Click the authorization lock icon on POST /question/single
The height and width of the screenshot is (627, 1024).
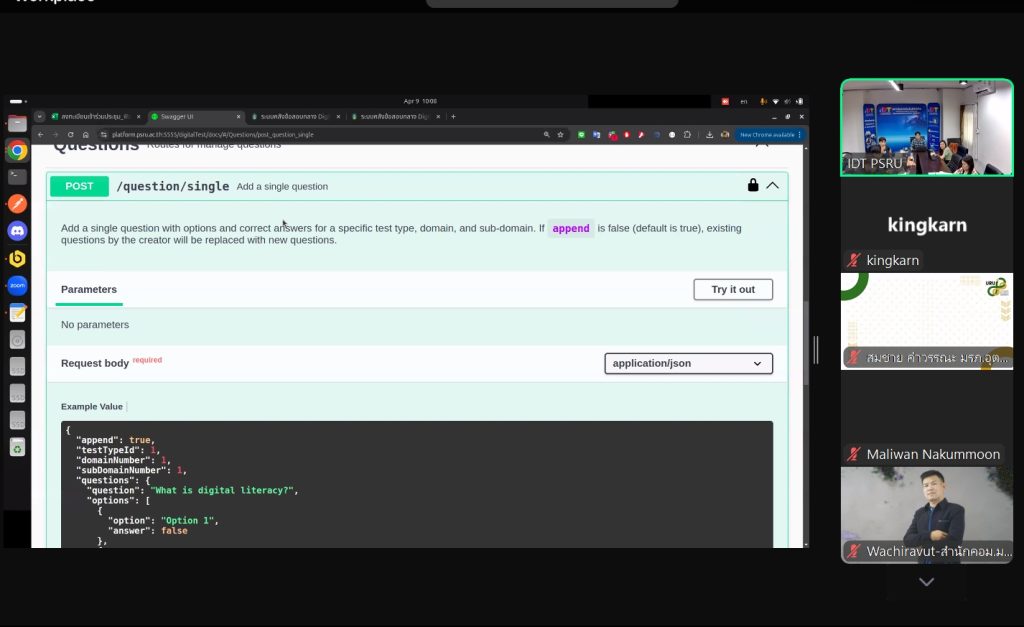pos(753,185)
